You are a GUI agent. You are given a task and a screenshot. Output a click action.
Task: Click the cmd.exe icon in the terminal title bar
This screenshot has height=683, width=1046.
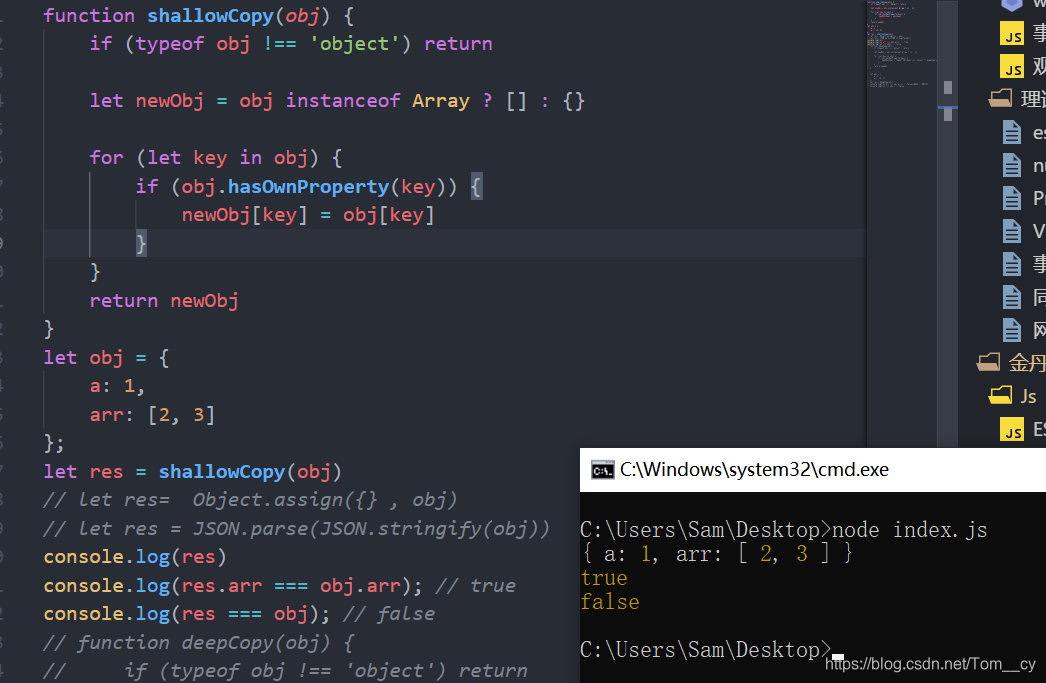602,470
